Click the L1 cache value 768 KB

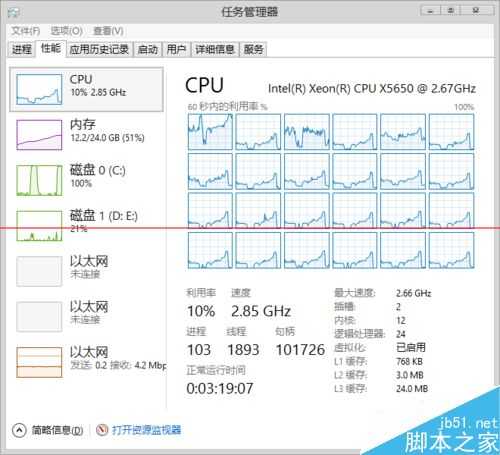pos(409,361)
